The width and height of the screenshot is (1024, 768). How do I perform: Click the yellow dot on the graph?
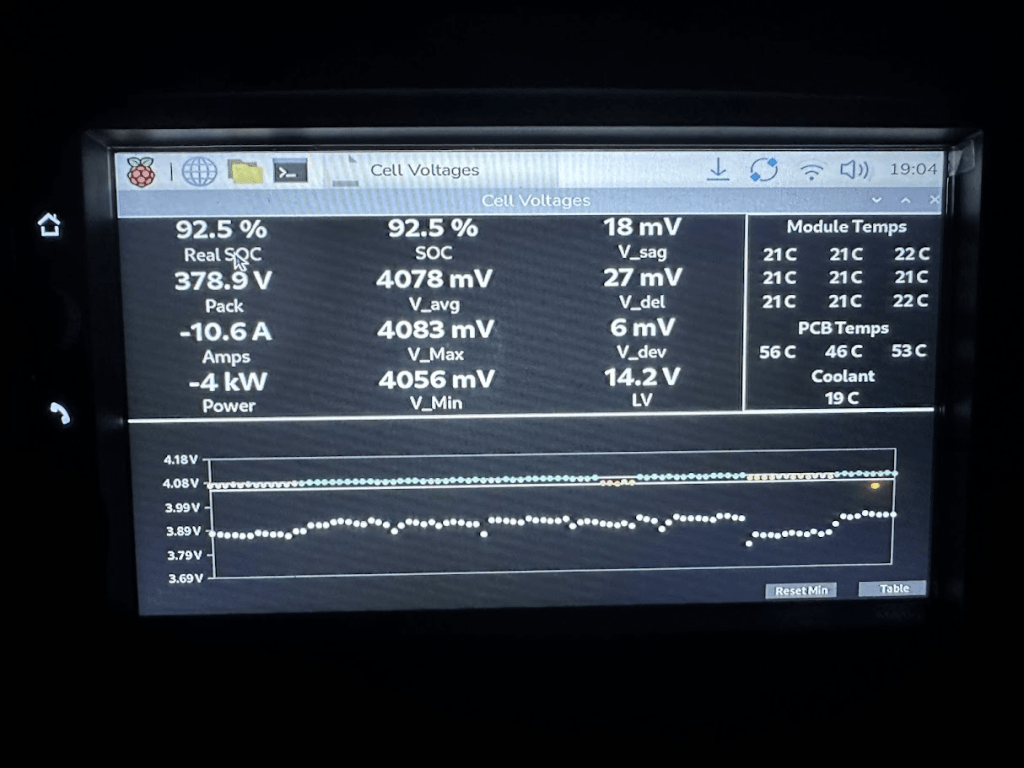[875, 486]
